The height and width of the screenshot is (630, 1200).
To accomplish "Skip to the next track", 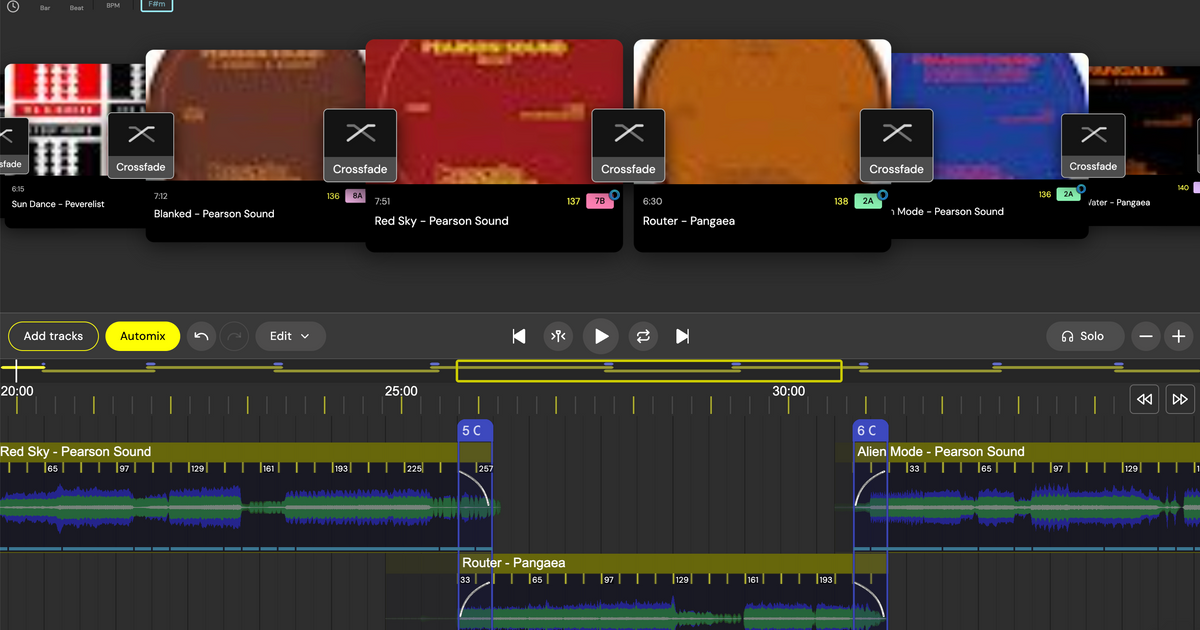I will point(683,337).
